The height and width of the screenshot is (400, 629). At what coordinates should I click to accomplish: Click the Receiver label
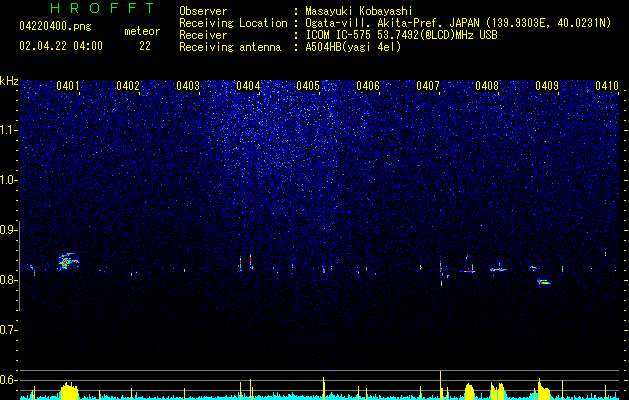tap(203, 35)
